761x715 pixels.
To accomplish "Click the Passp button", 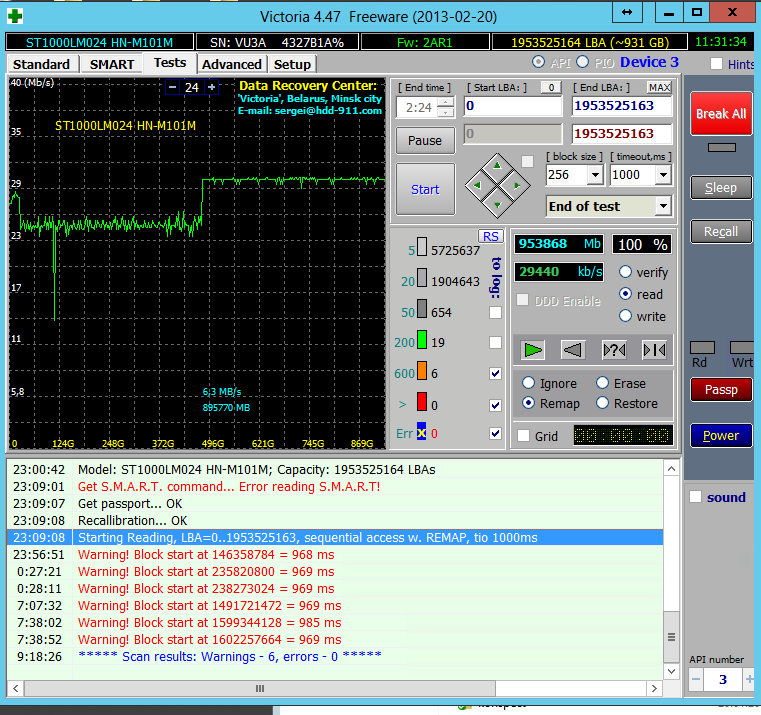I will pos(721,390).
